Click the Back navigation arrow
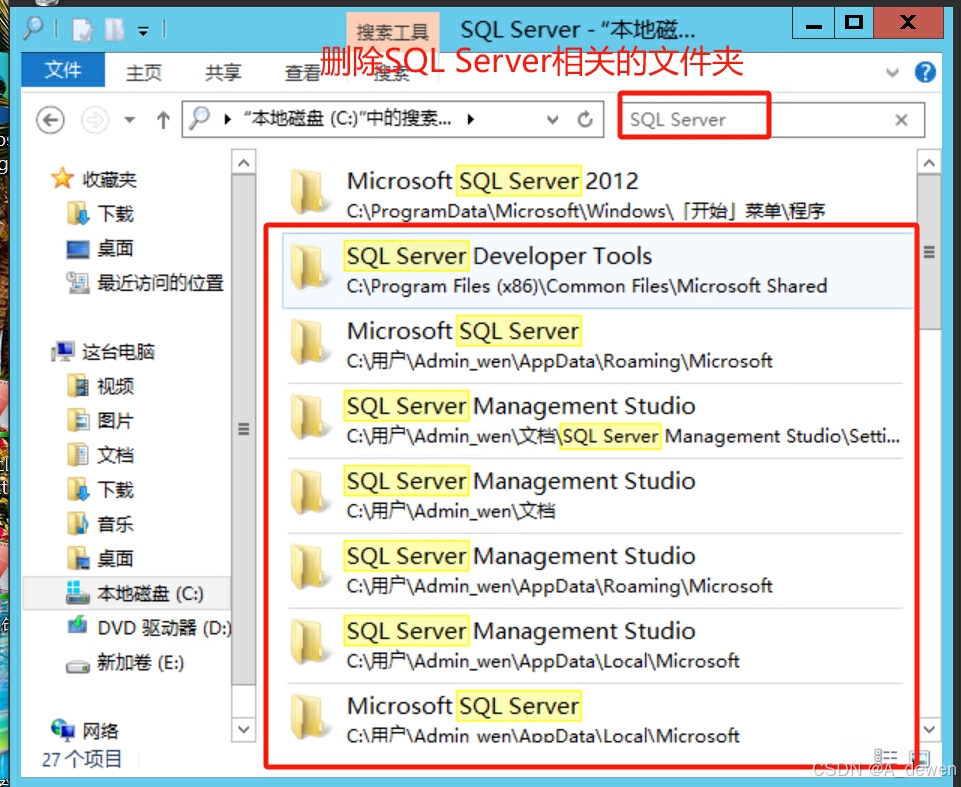The width and height of the screenshot is (961, 787). 50,120
